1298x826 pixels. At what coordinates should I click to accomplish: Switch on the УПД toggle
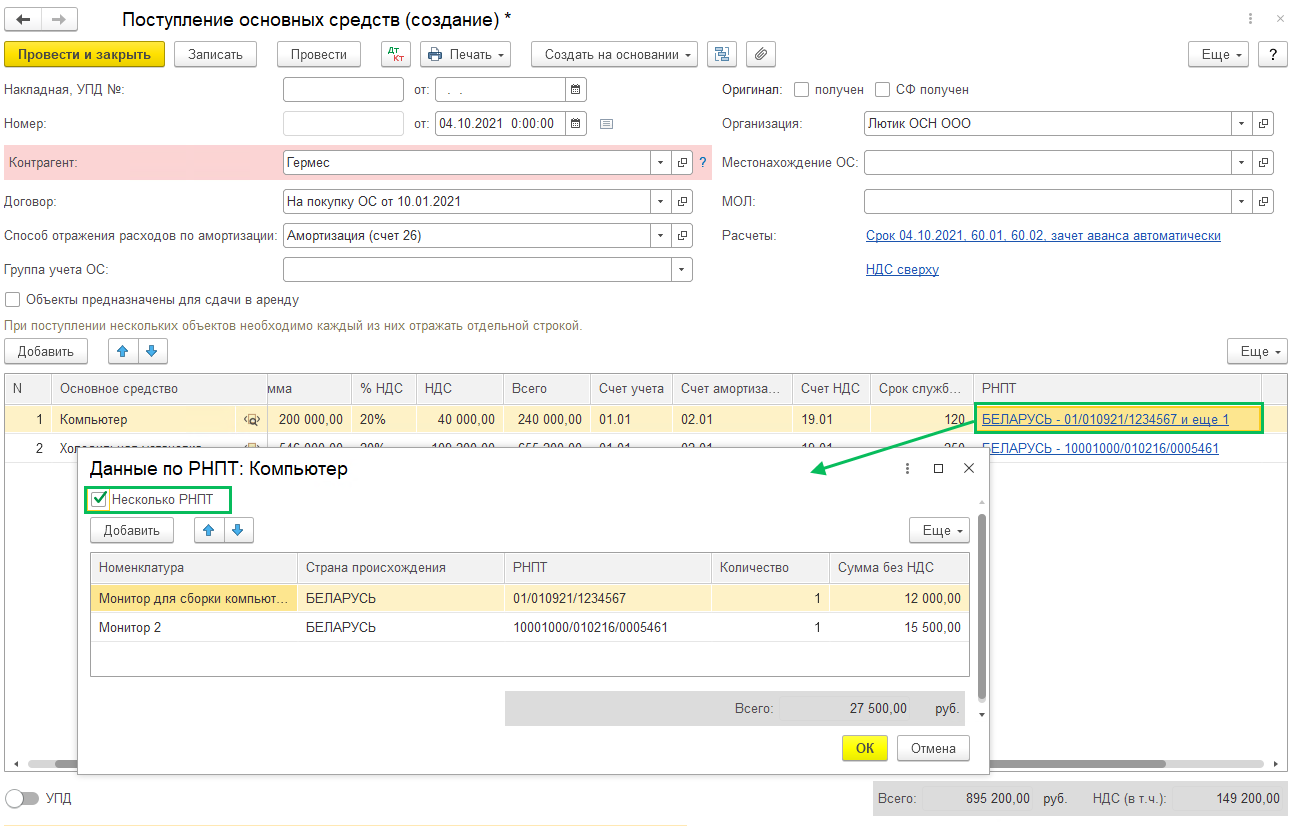[x=21, y=799]
